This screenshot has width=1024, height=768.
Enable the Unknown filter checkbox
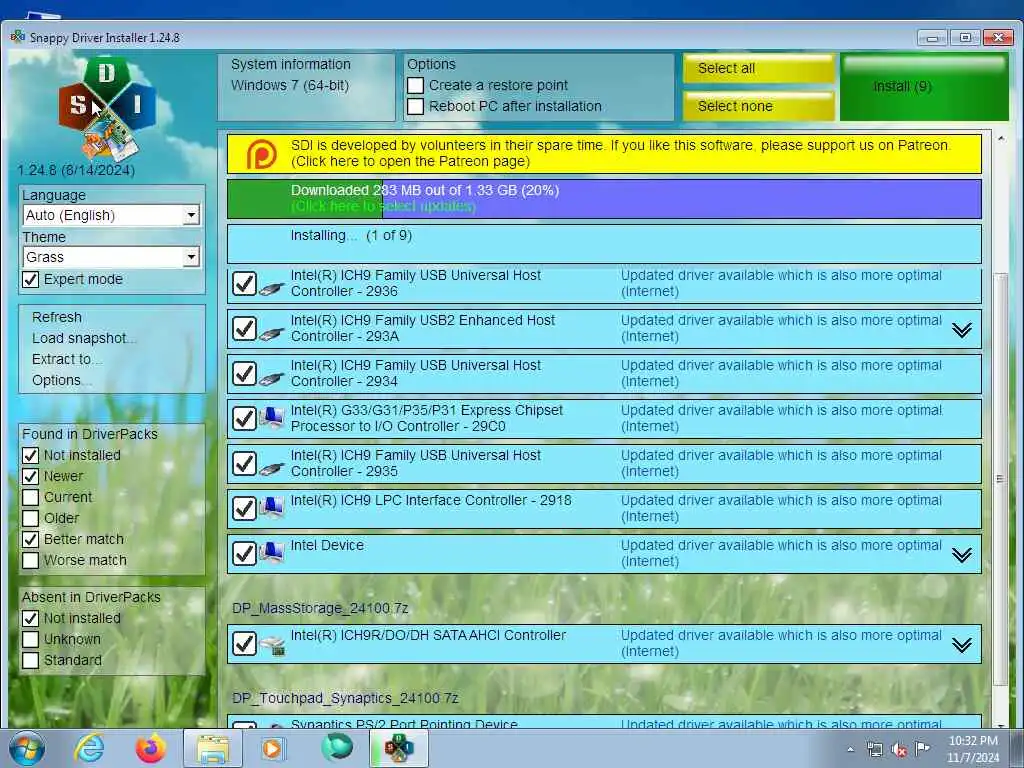31,639
